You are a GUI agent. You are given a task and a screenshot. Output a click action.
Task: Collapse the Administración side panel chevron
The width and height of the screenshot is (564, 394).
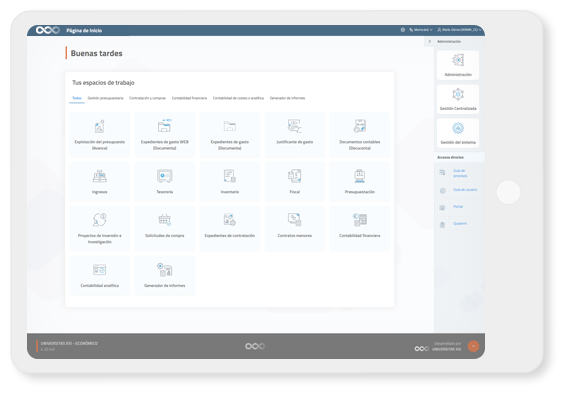tap(429, 41)
